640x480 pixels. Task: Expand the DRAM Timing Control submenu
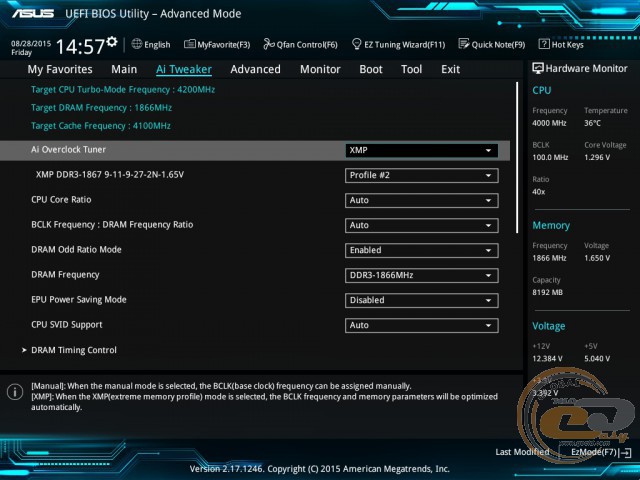tap(74, 350)
